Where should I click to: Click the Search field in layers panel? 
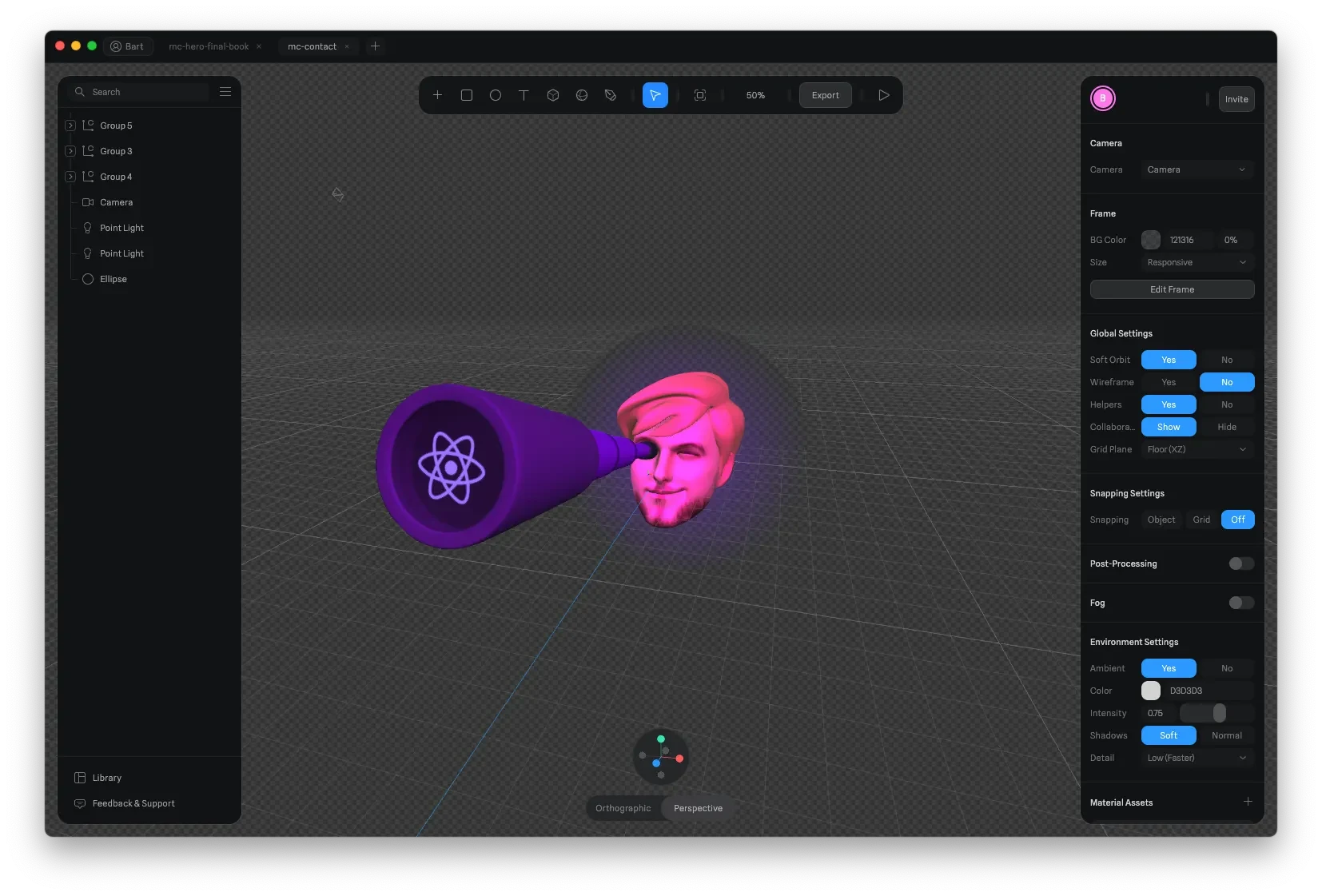pos(139,92)
